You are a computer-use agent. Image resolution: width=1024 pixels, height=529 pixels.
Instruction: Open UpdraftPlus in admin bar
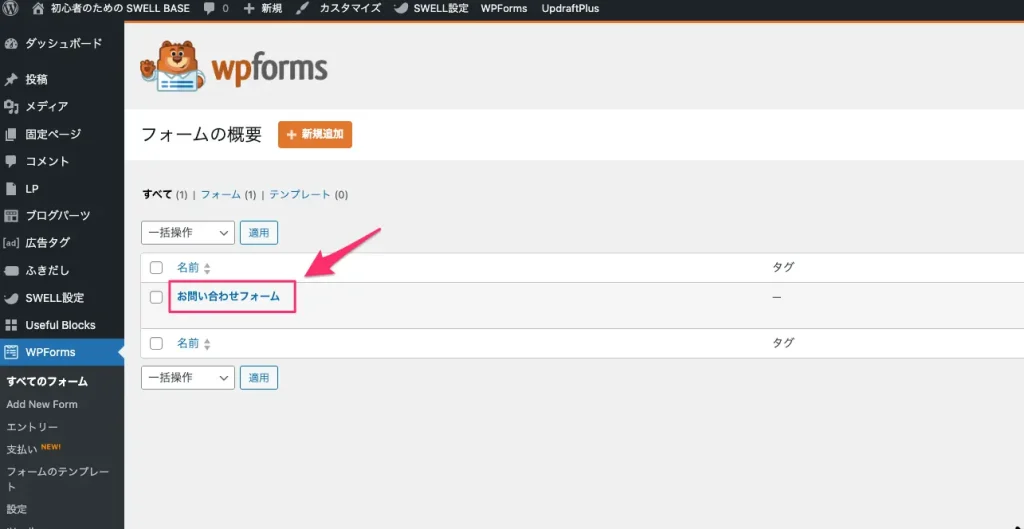[x=570, y=9]
